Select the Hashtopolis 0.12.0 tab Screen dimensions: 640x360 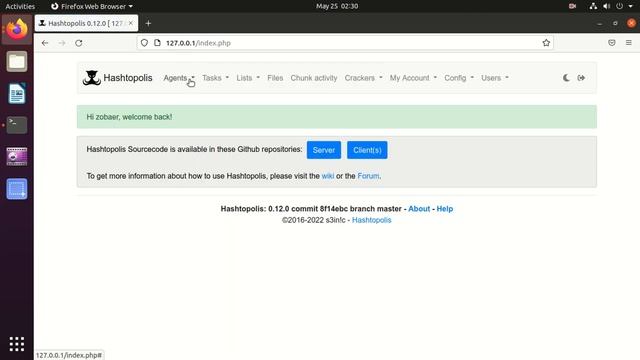click(x=86, y=23)
